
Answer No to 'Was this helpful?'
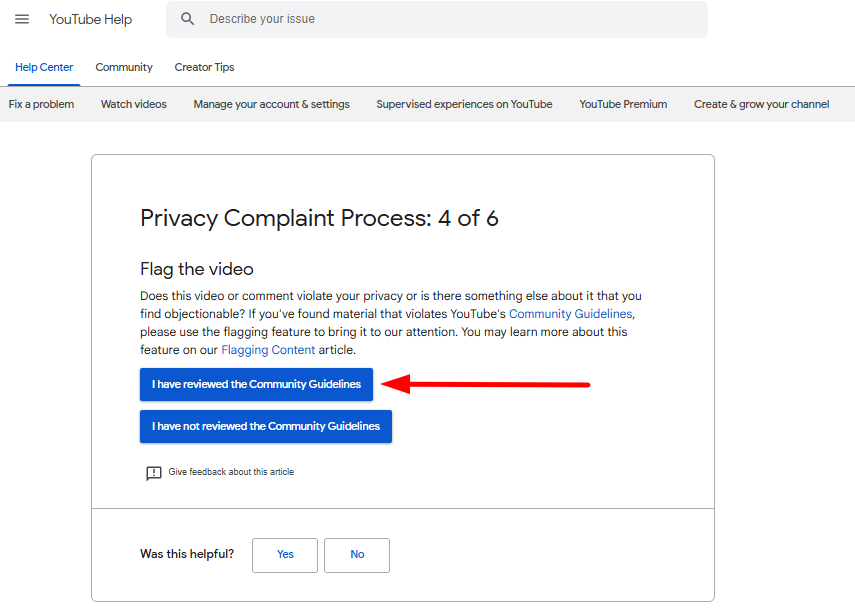point(357,555)
